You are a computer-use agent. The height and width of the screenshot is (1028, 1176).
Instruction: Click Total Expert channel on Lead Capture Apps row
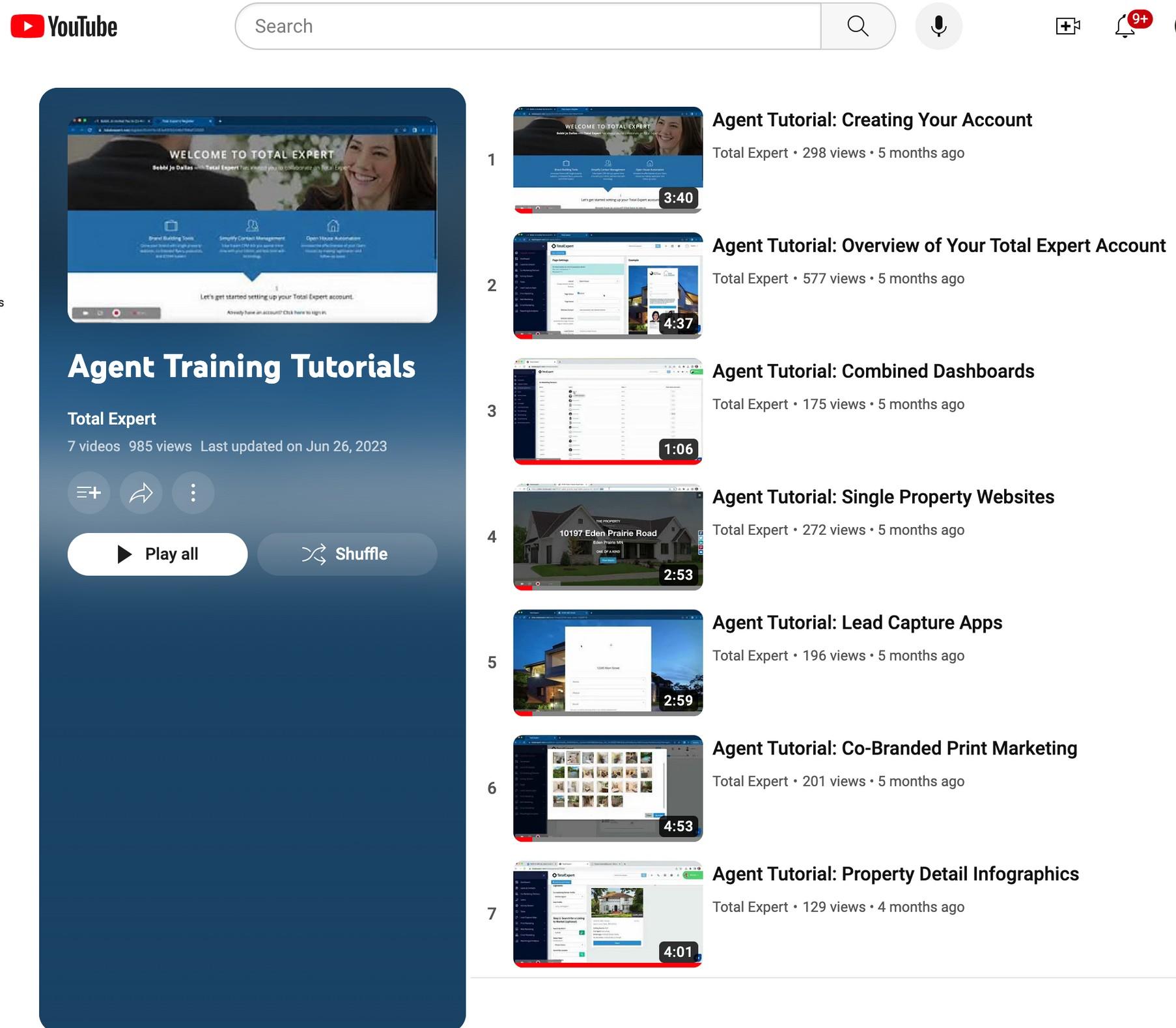tap(750, 656)
